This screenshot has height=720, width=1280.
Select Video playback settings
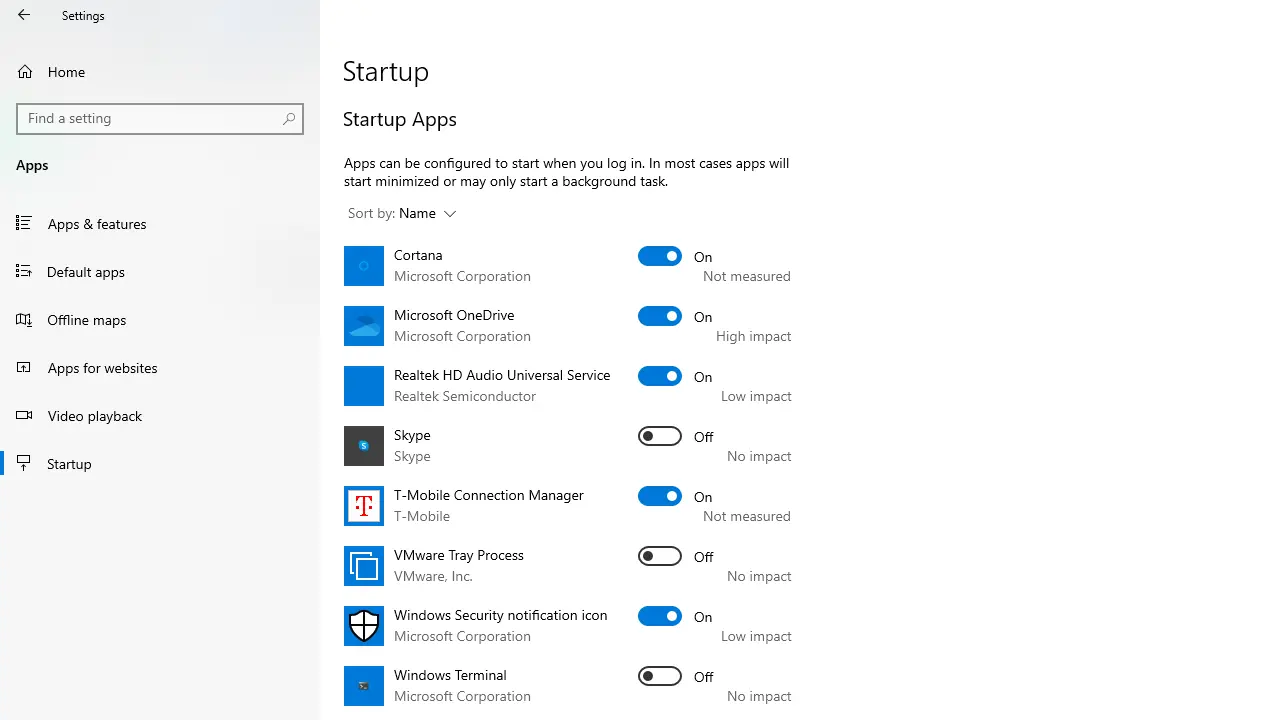(160, 415)
